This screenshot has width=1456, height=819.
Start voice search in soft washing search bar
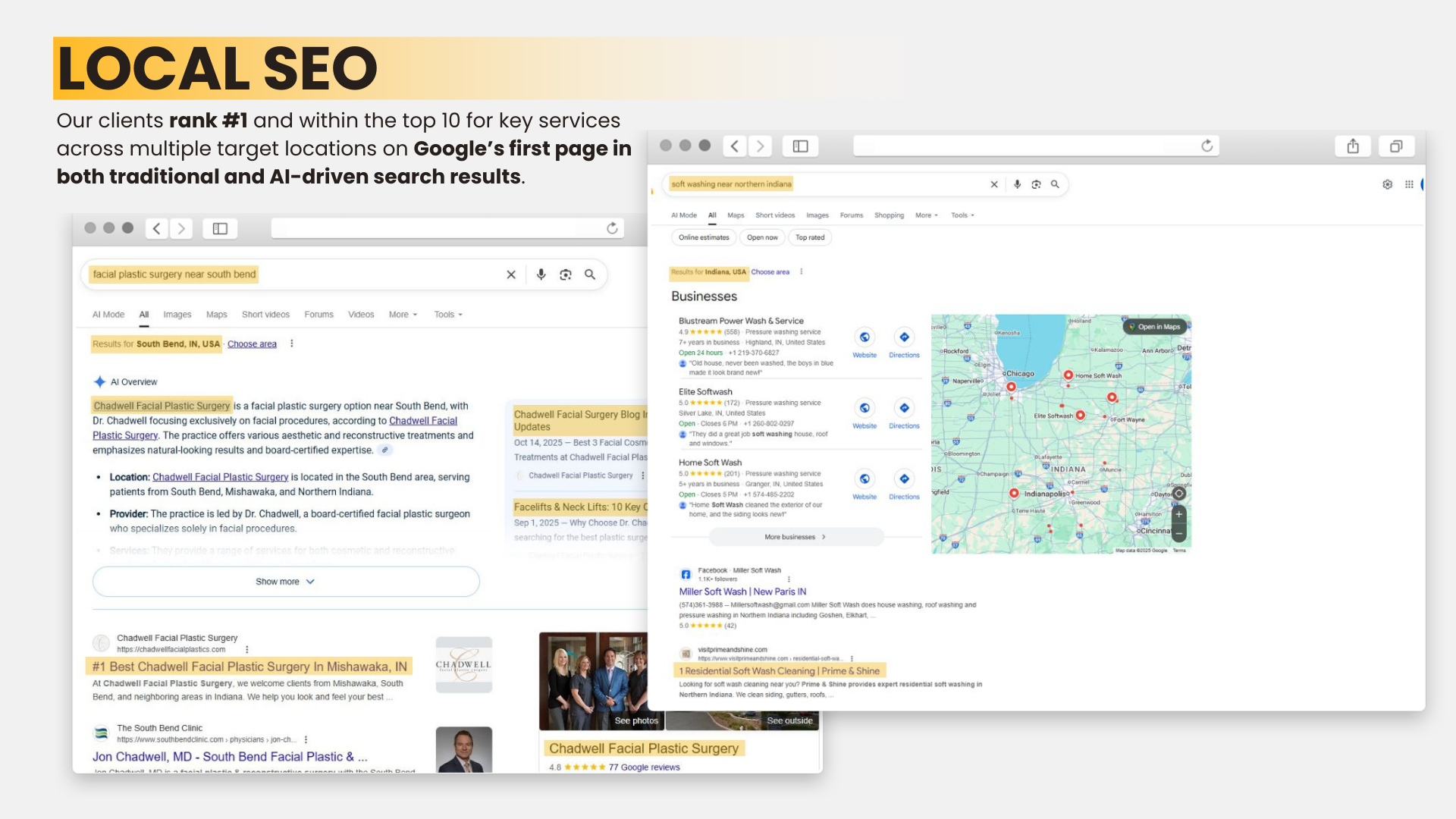pos(1017,184)
